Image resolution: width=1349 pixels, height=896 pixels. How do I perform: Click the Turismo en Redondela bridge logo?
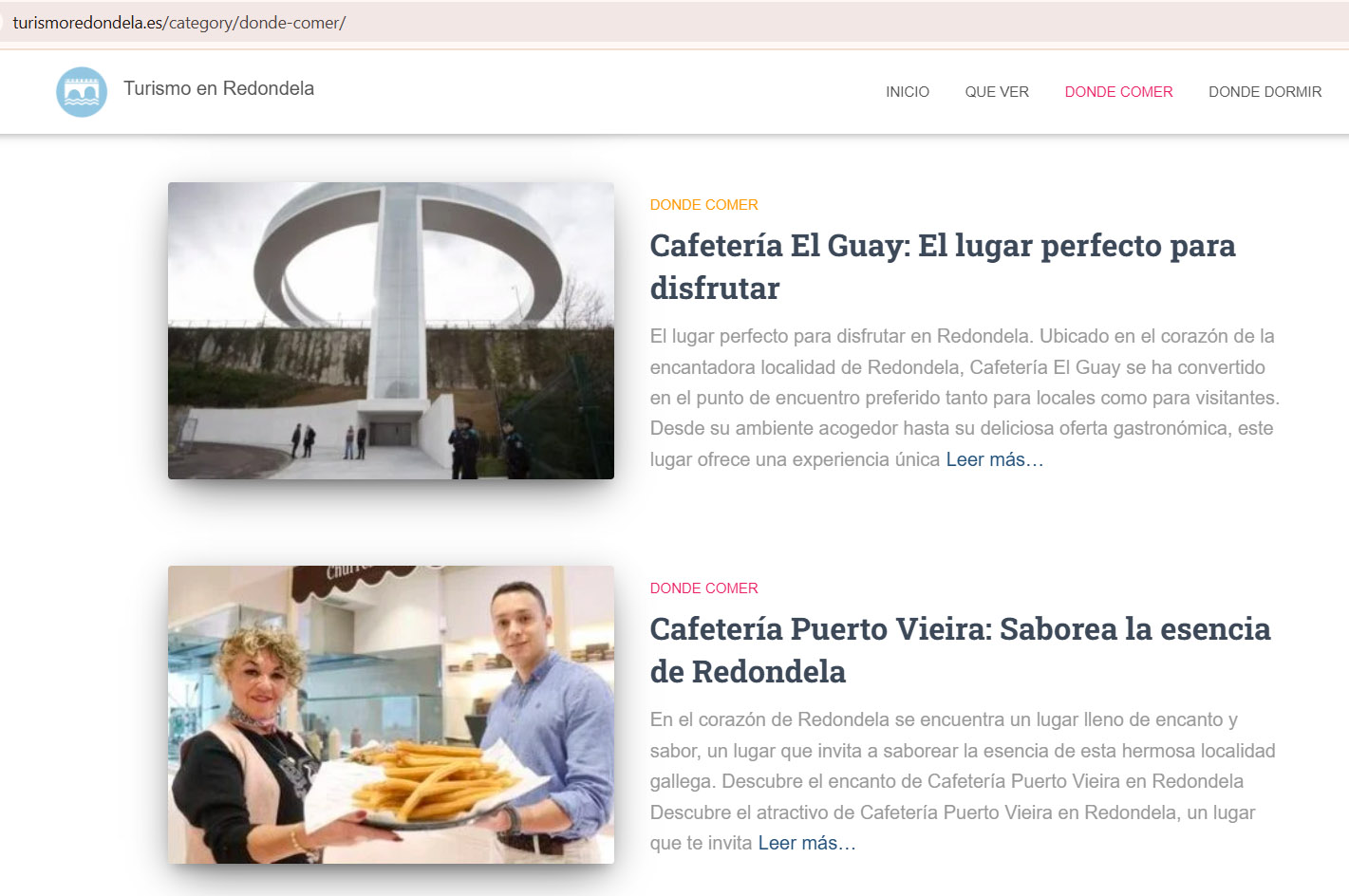[x=82, y=92]
